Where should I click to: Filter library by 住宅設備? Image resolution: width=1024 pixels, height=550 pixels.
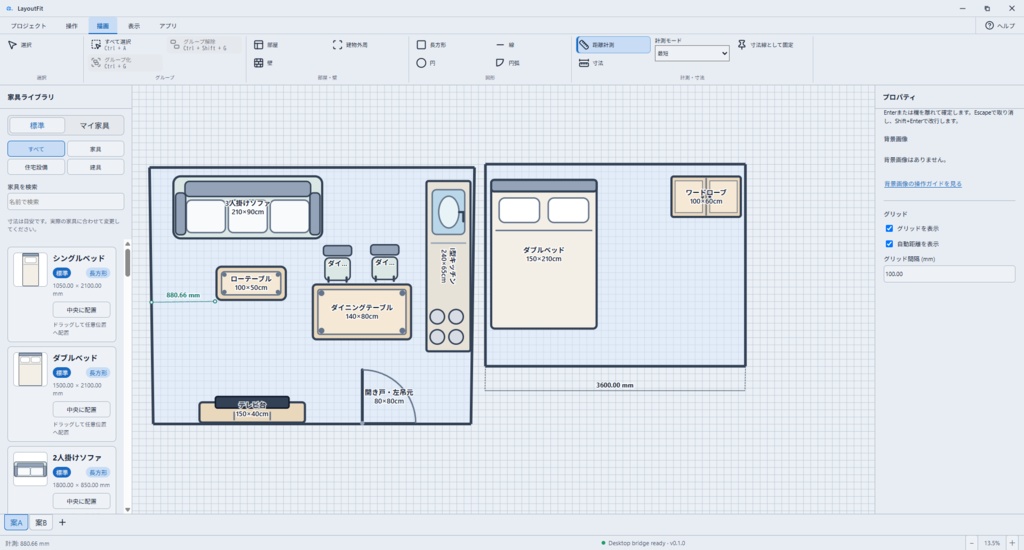(36, 167)
